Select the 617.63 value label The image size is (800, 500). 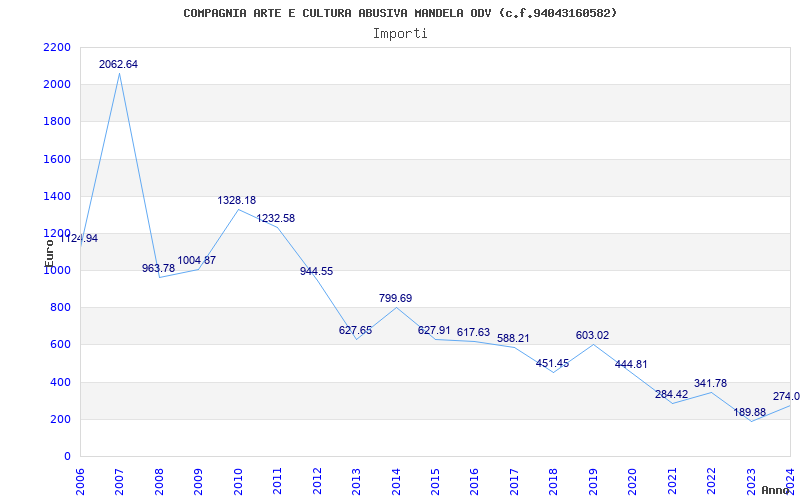point(473,333)
